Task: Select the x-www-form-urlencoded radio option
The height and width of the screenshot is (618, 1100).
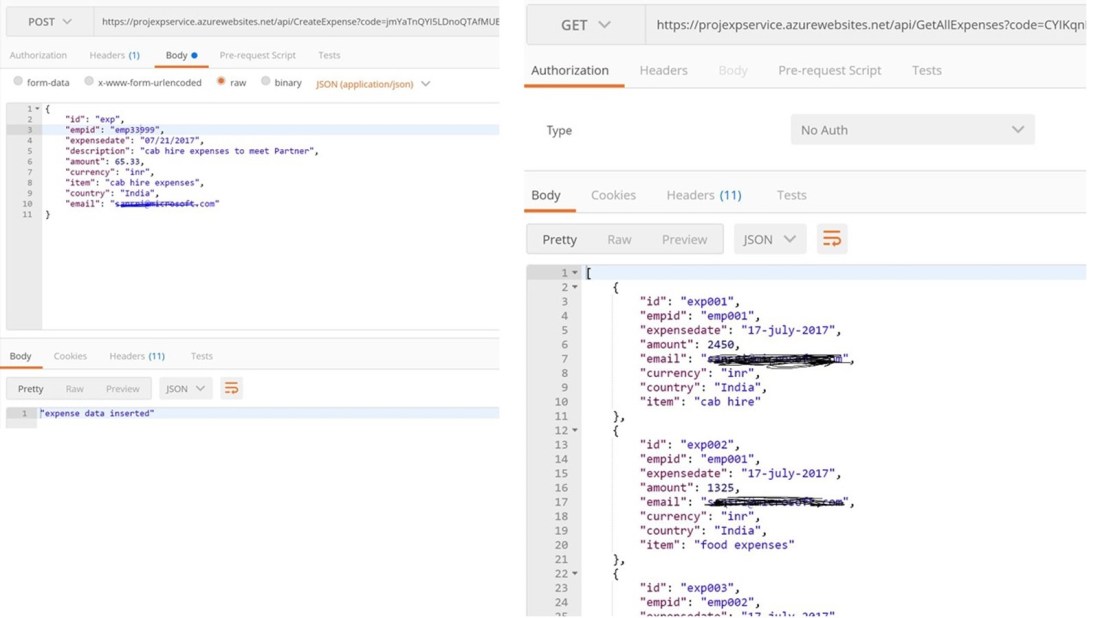Action: 89,83
